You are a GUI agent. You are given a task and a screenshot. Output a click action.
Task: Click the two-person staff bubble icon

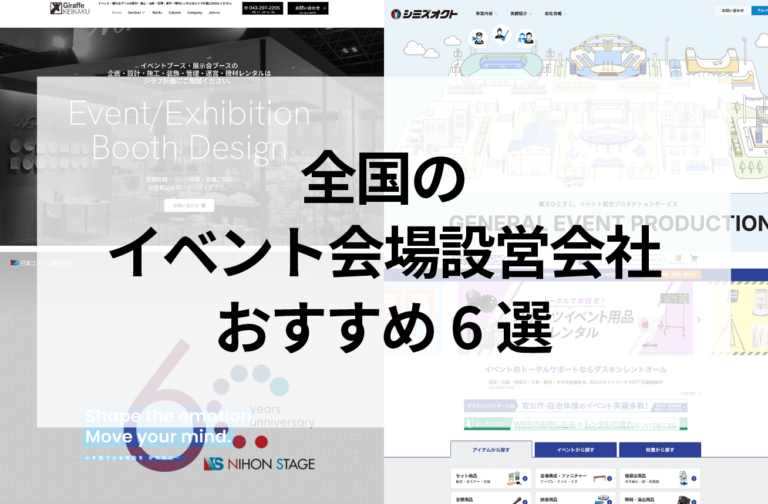526,37
